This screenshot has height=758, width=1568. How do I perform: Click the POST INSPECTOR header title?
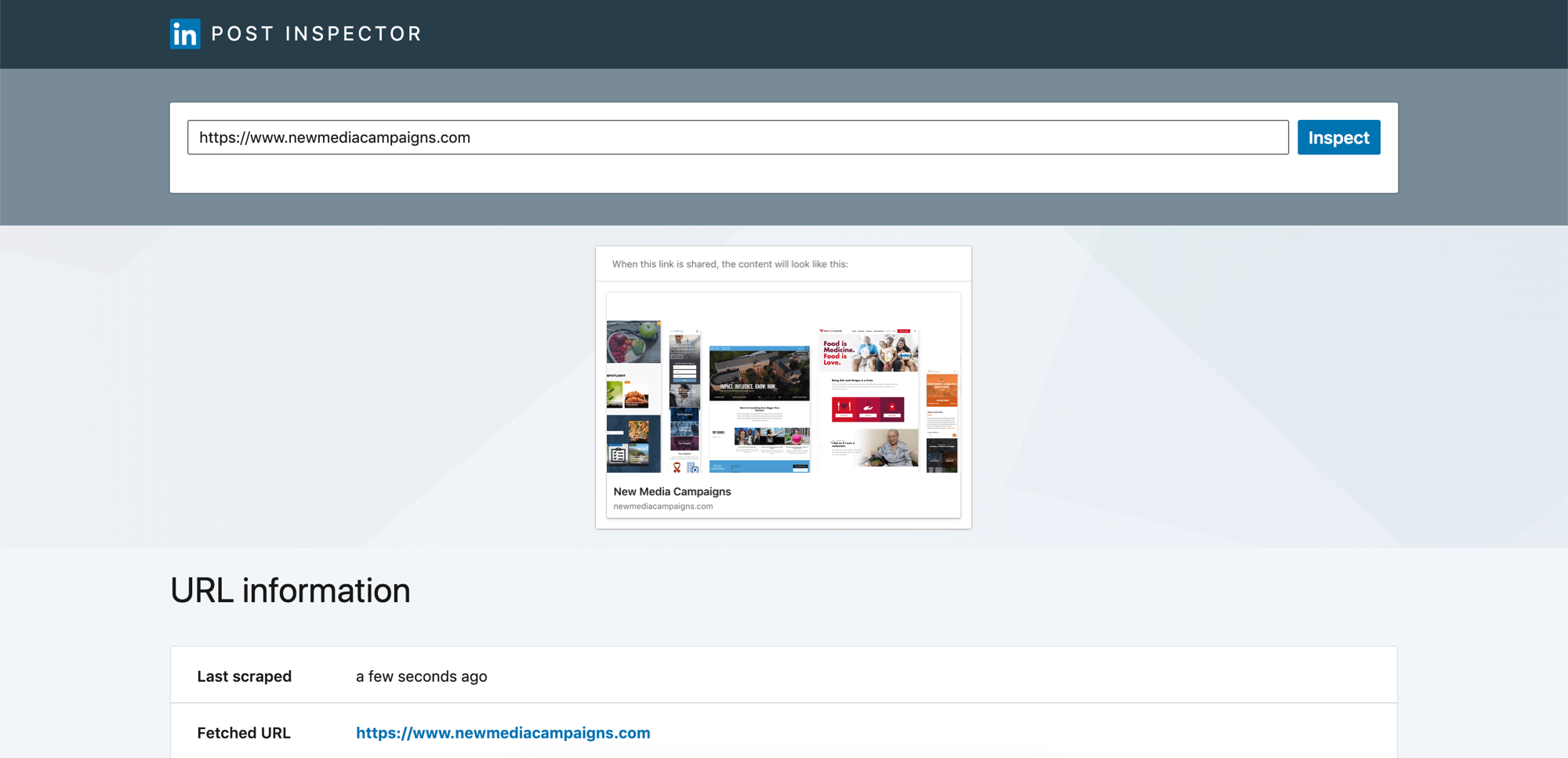click(x=317, y=34)
